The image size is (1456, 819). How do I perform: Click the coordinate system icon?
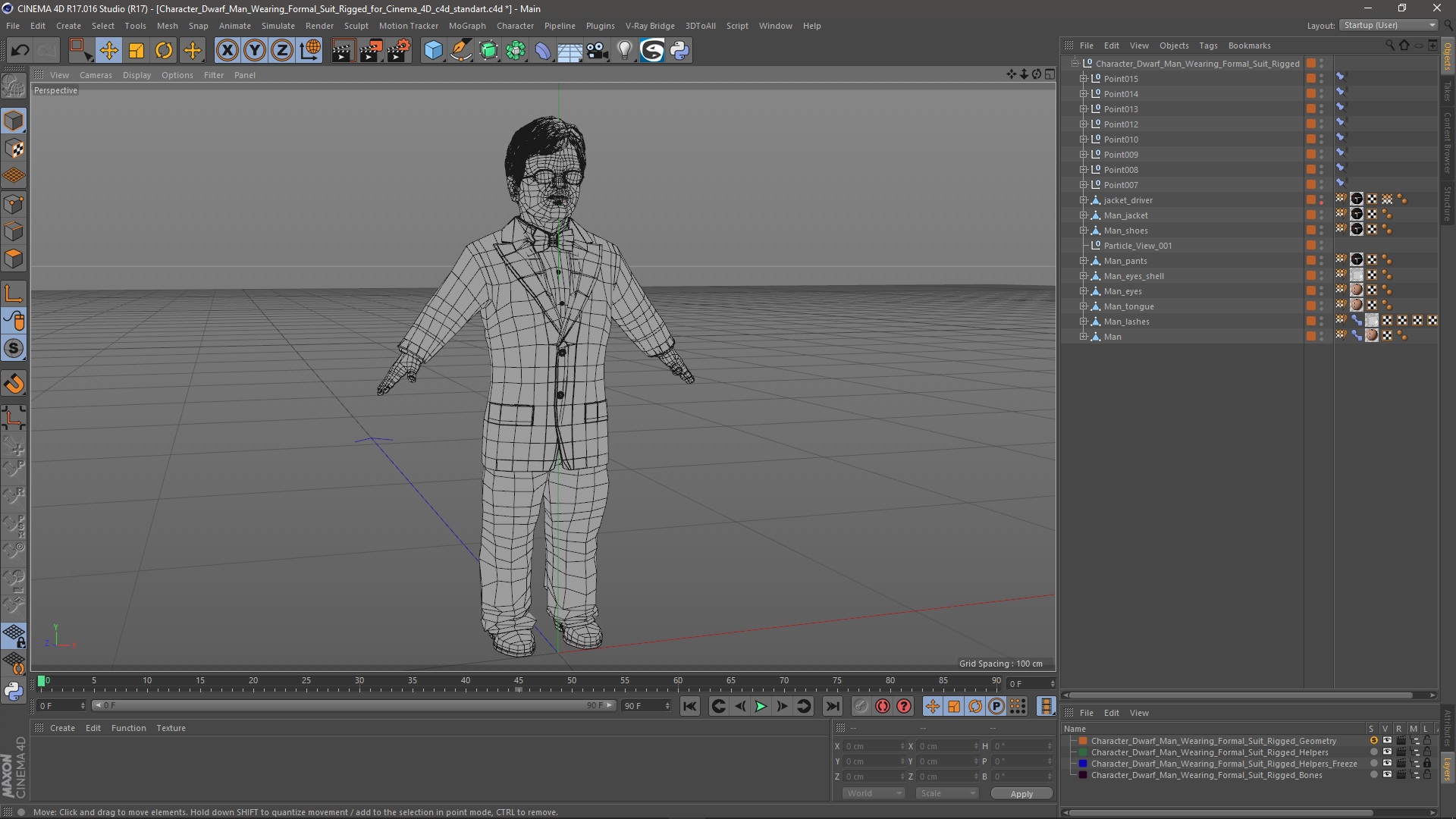pos(310,51)
